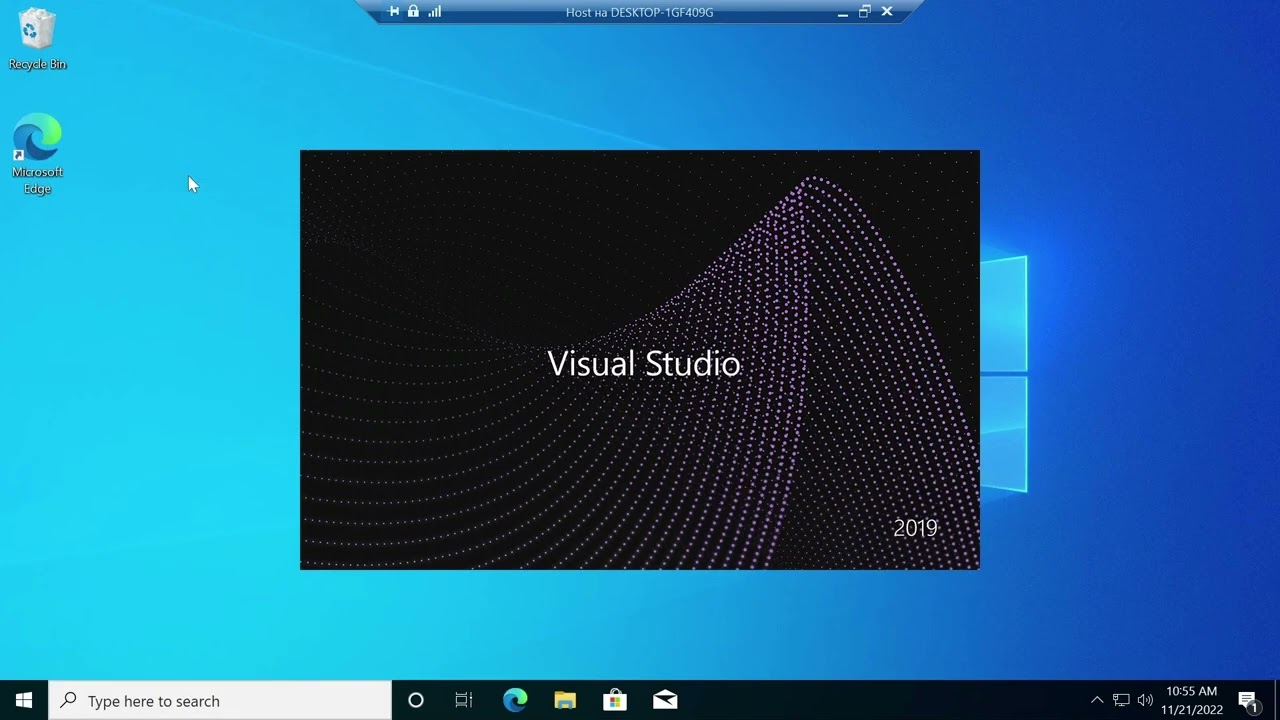Open the volume control in the tray
1280x720 pixels.
1145,700
